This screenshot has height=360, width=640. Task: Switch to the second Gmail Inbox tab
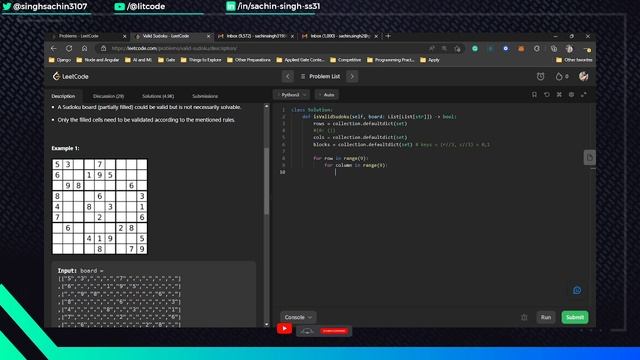click(x=339, y=36)
